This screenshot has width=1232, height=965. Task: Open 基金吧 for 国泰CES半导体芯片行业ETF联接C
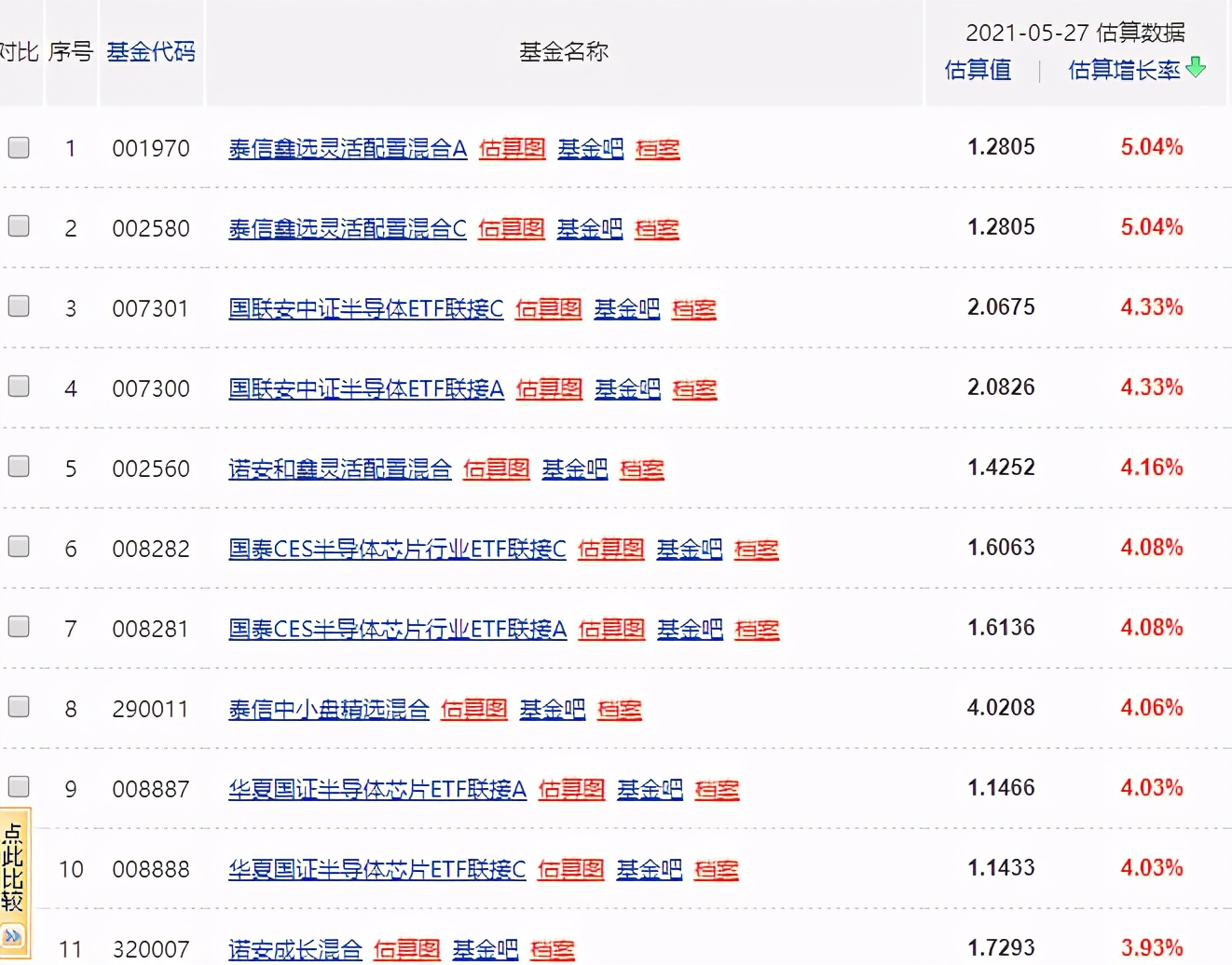point(690,549)
